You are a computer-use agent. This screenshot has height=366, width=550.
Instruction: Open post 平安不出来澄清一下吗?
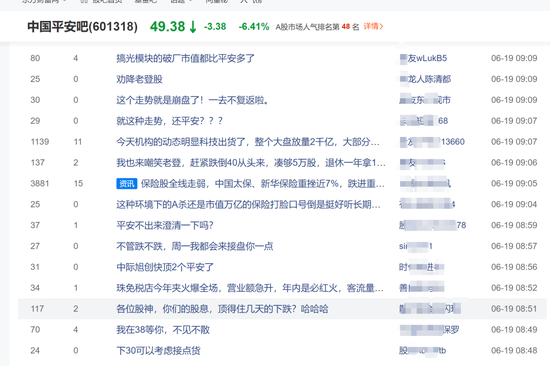pos(165,225)
